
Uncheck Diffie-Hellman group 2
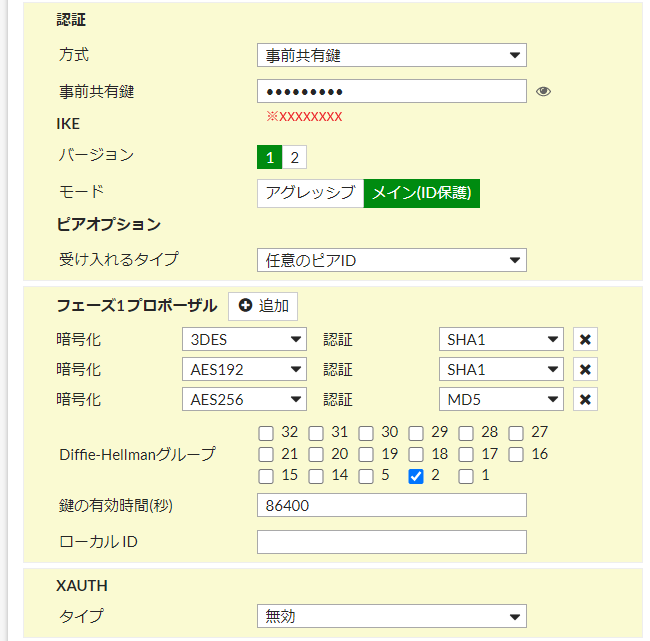point(416,476)
